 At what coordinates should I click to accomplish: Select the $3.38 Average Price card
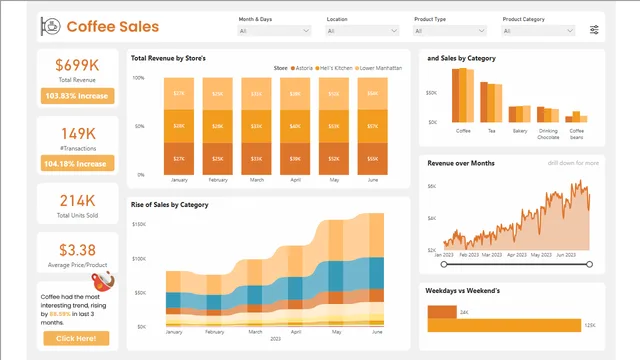(78, 253)
